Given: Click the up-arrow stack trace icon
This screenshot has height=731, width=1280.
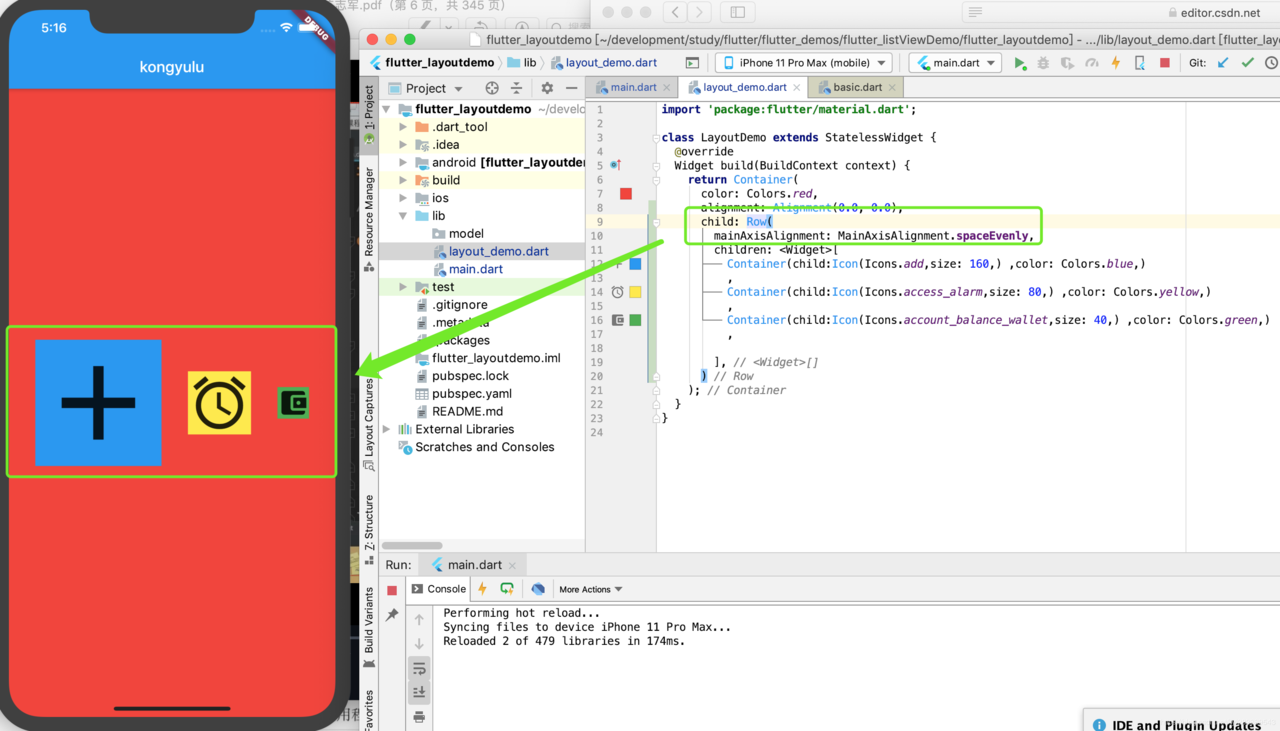Looking at the screenshot, I should 419,620.
